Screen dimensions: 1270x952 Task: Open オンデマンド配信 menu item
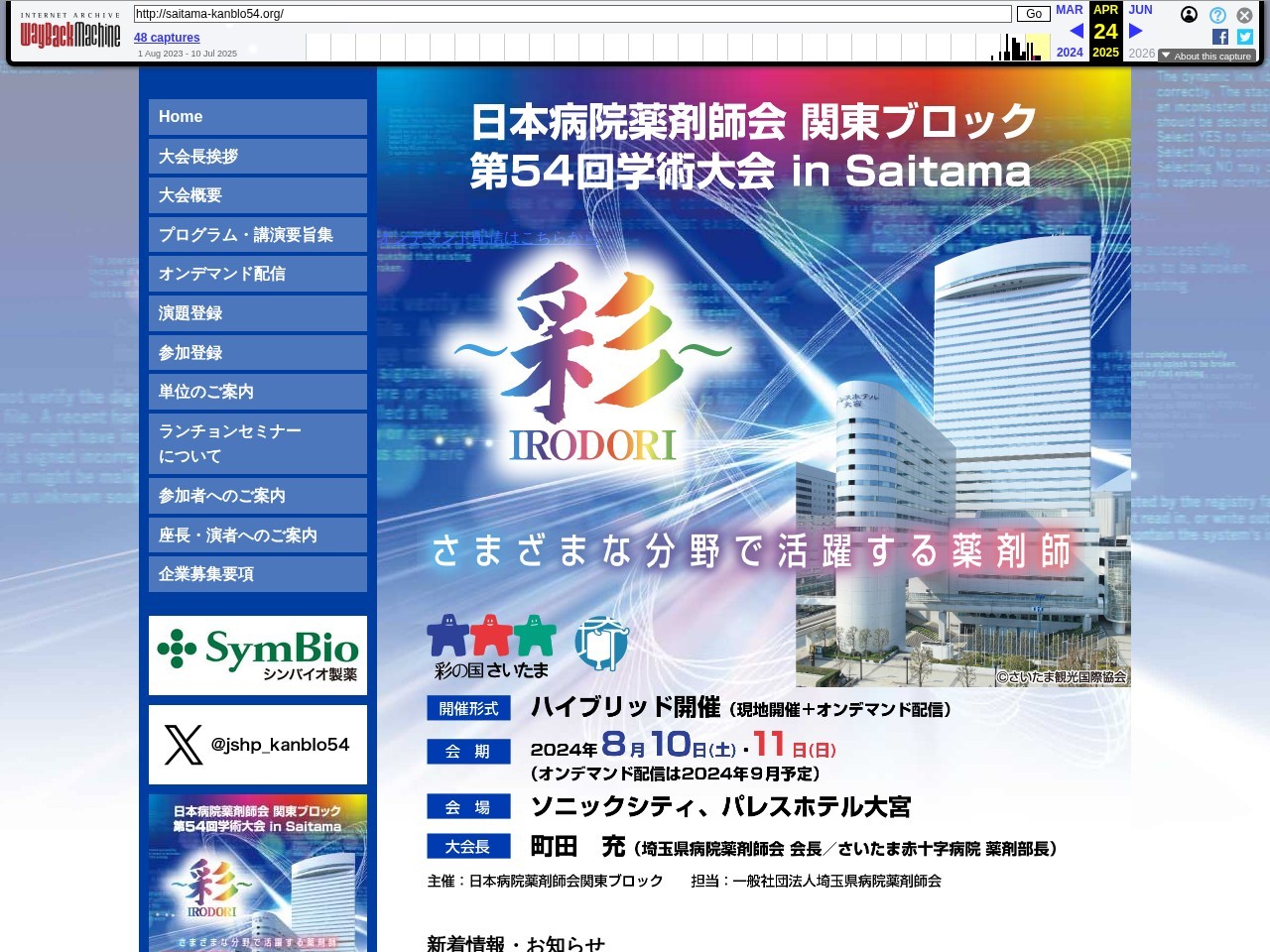click(258, 274)
